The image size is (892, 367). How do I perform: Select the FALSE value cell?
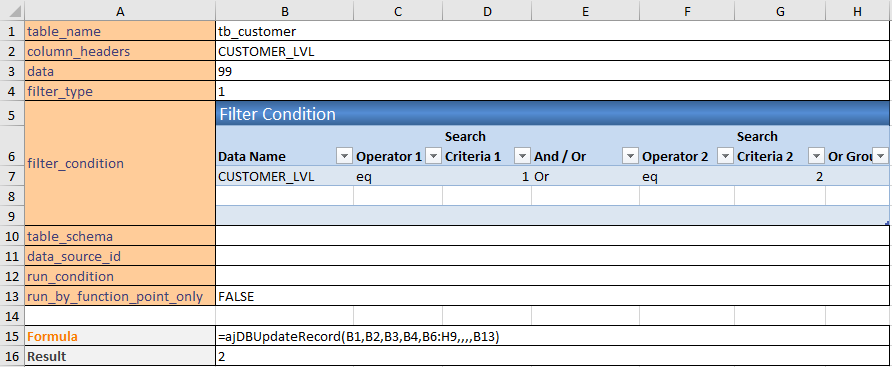[553, 296]
